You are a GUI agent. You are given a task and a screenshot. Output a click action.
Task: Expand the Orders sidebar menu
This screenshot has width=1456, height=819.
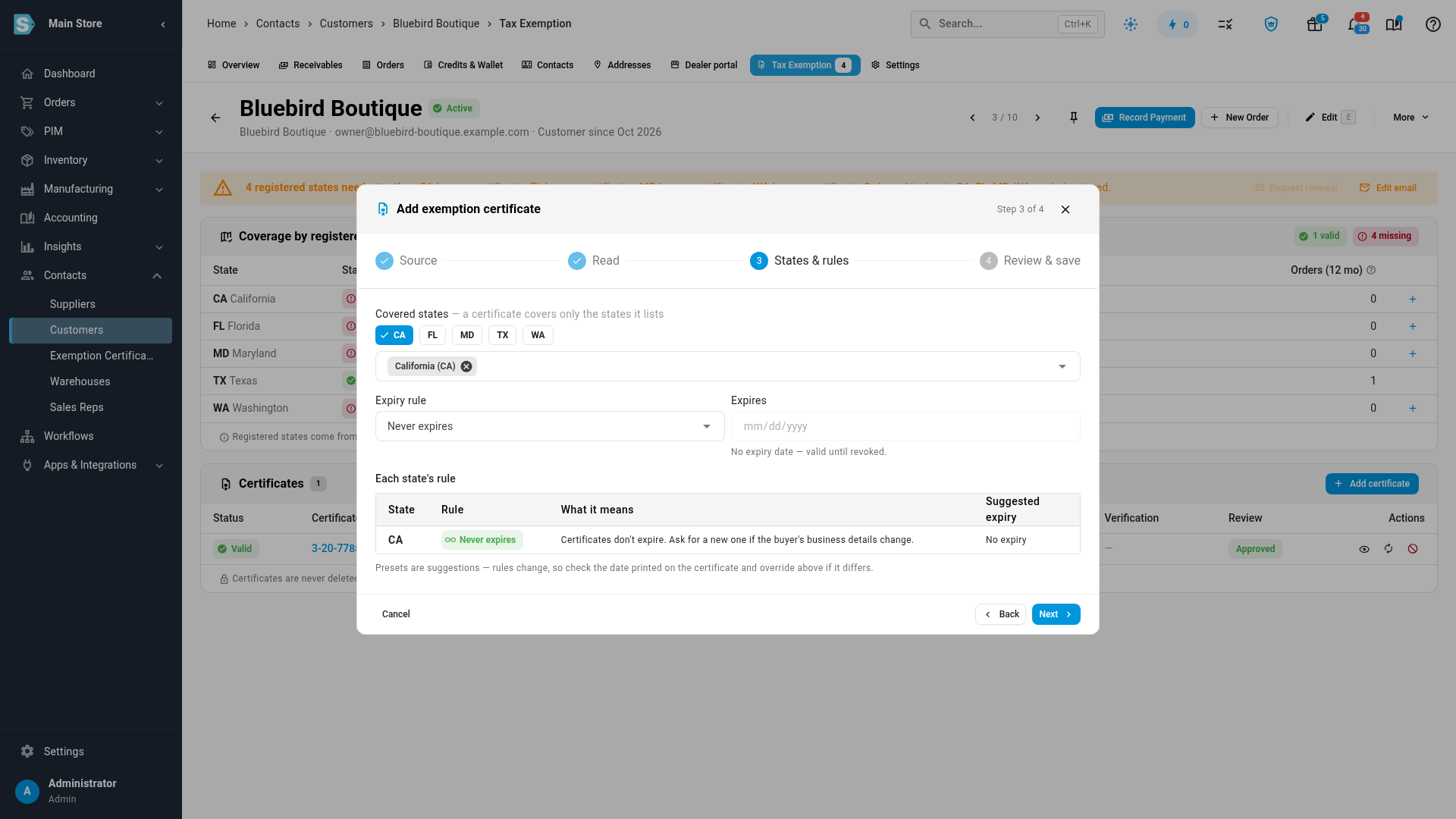click(91, 102)
